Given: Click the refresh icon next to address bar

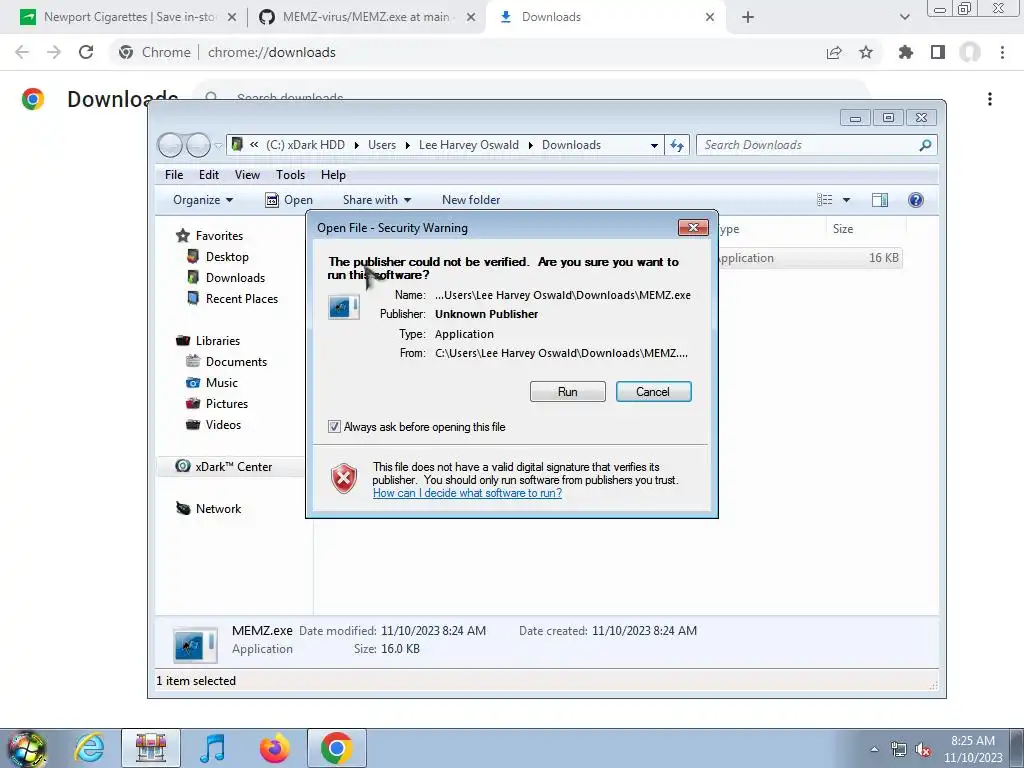Looking at the screenshot, I should (677, 145).
